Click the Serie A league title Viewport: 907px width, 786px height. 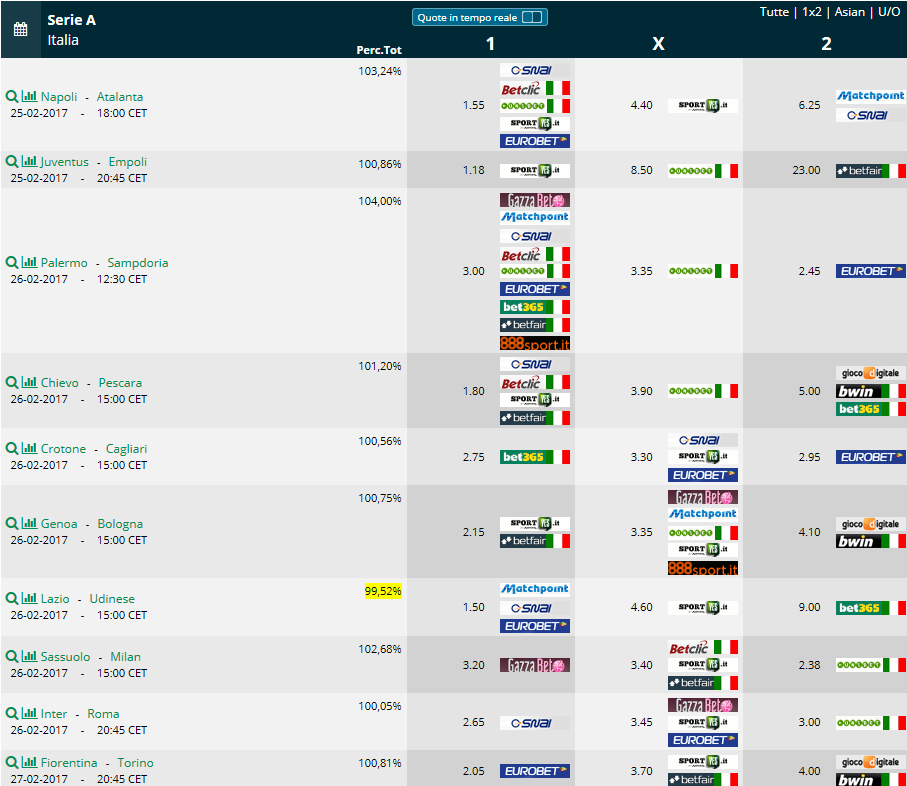(x=72, y=20)
